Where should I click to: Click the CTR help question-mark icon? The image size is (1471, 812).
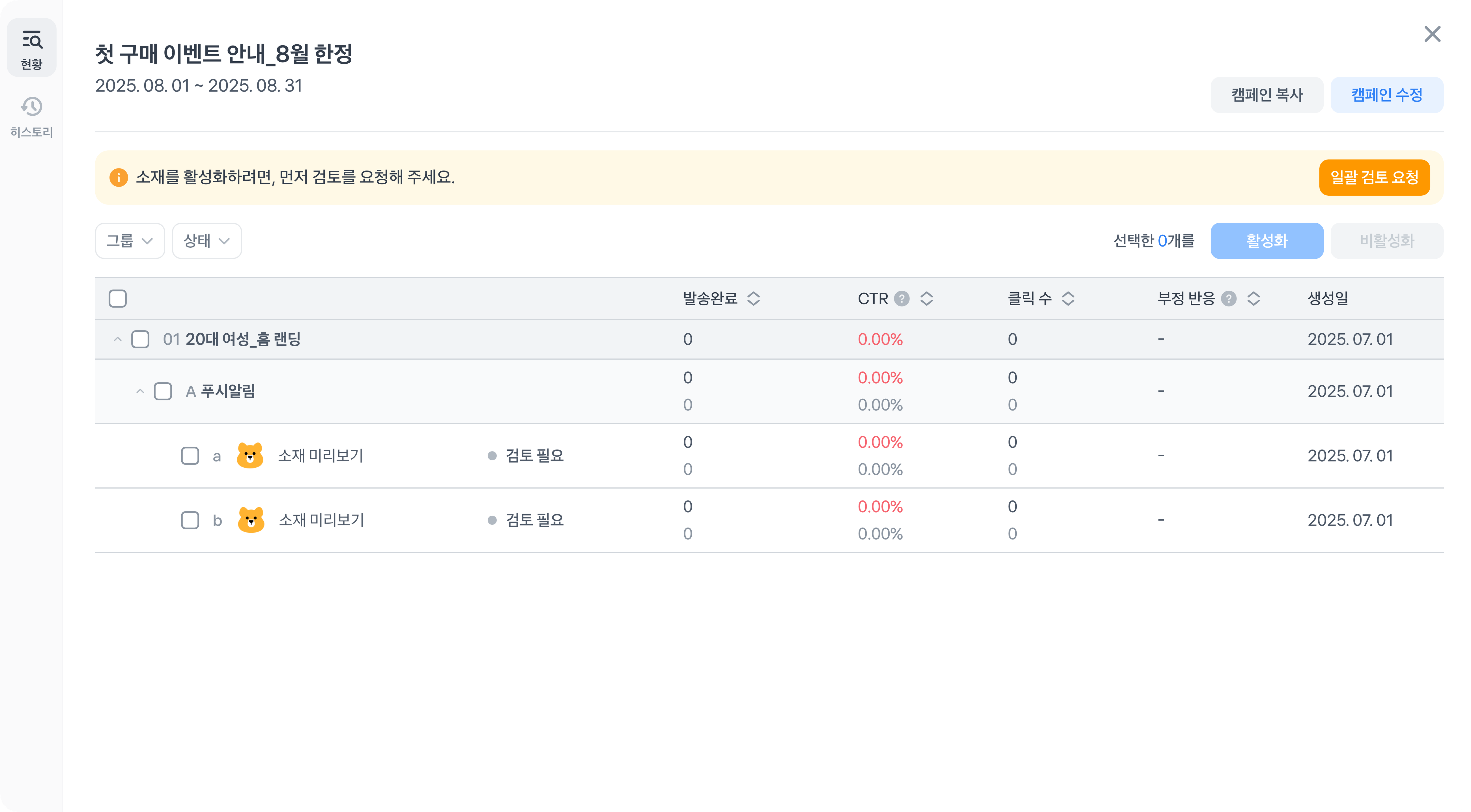coord(902,299)
